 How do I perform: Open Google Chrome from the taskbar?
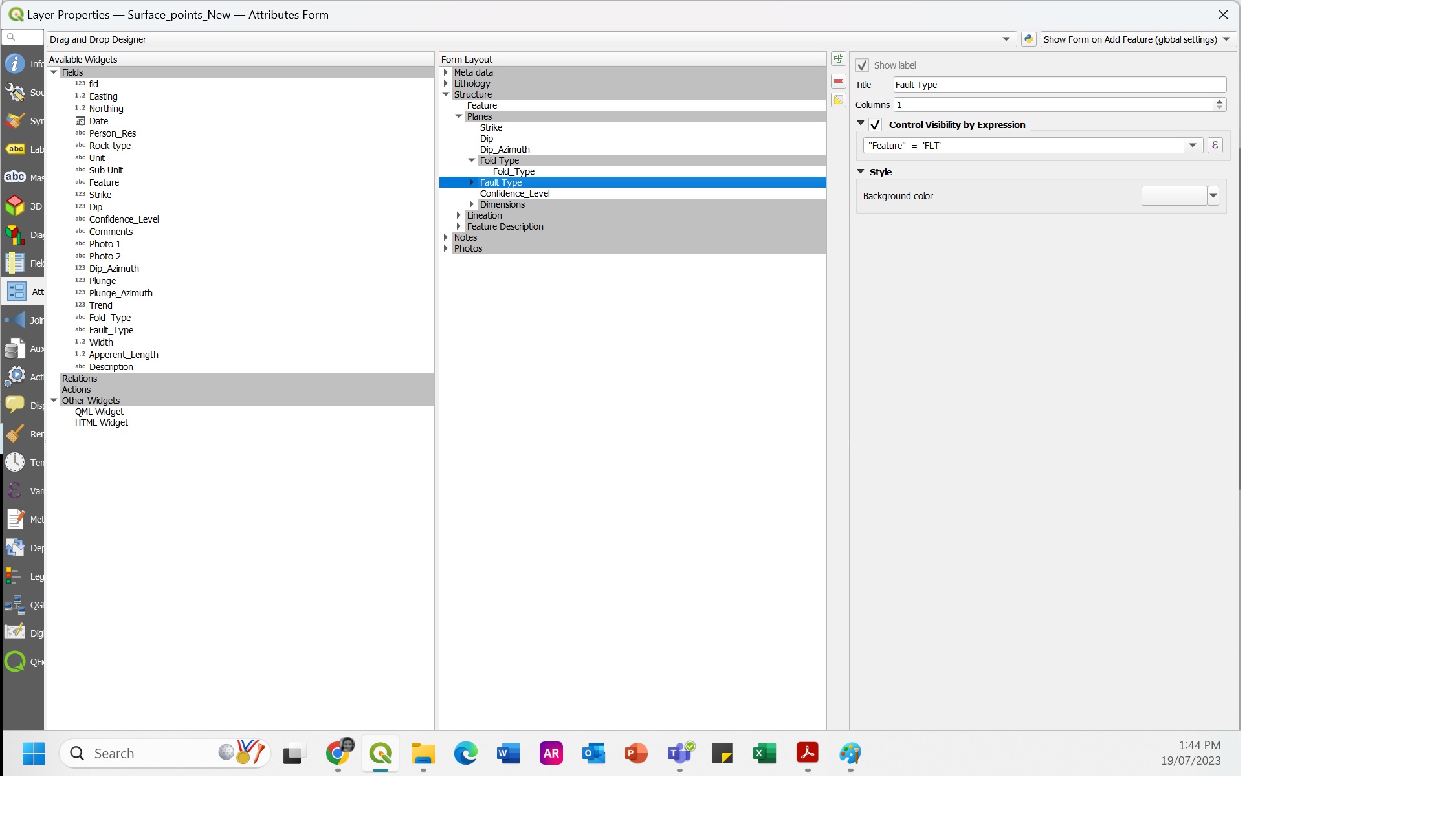tap(338, 753)
